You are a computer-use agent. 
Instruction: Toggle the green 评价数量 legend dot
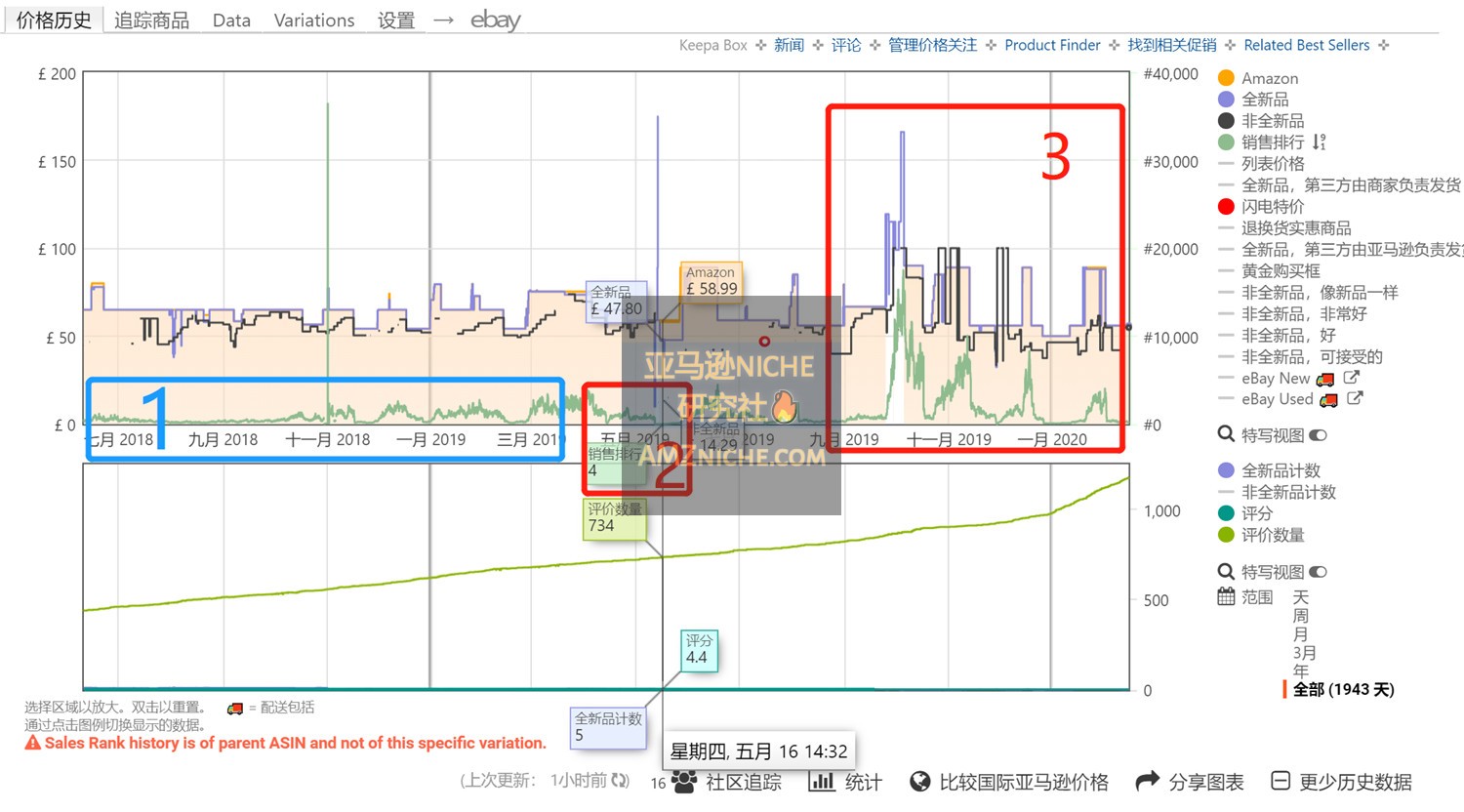pos(1226,535)
